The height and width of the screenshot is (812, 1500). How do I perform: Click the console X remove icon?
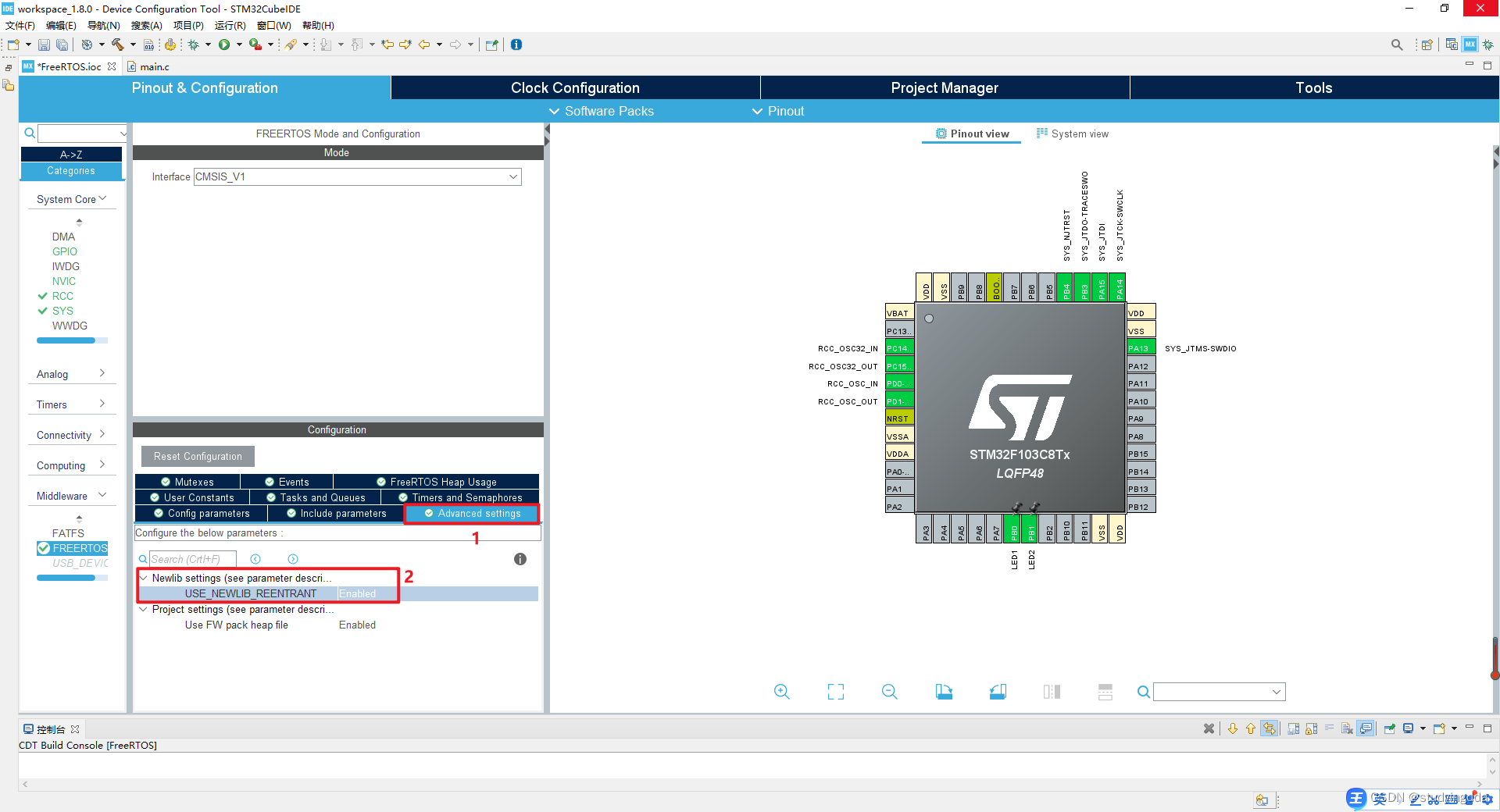1209,728
